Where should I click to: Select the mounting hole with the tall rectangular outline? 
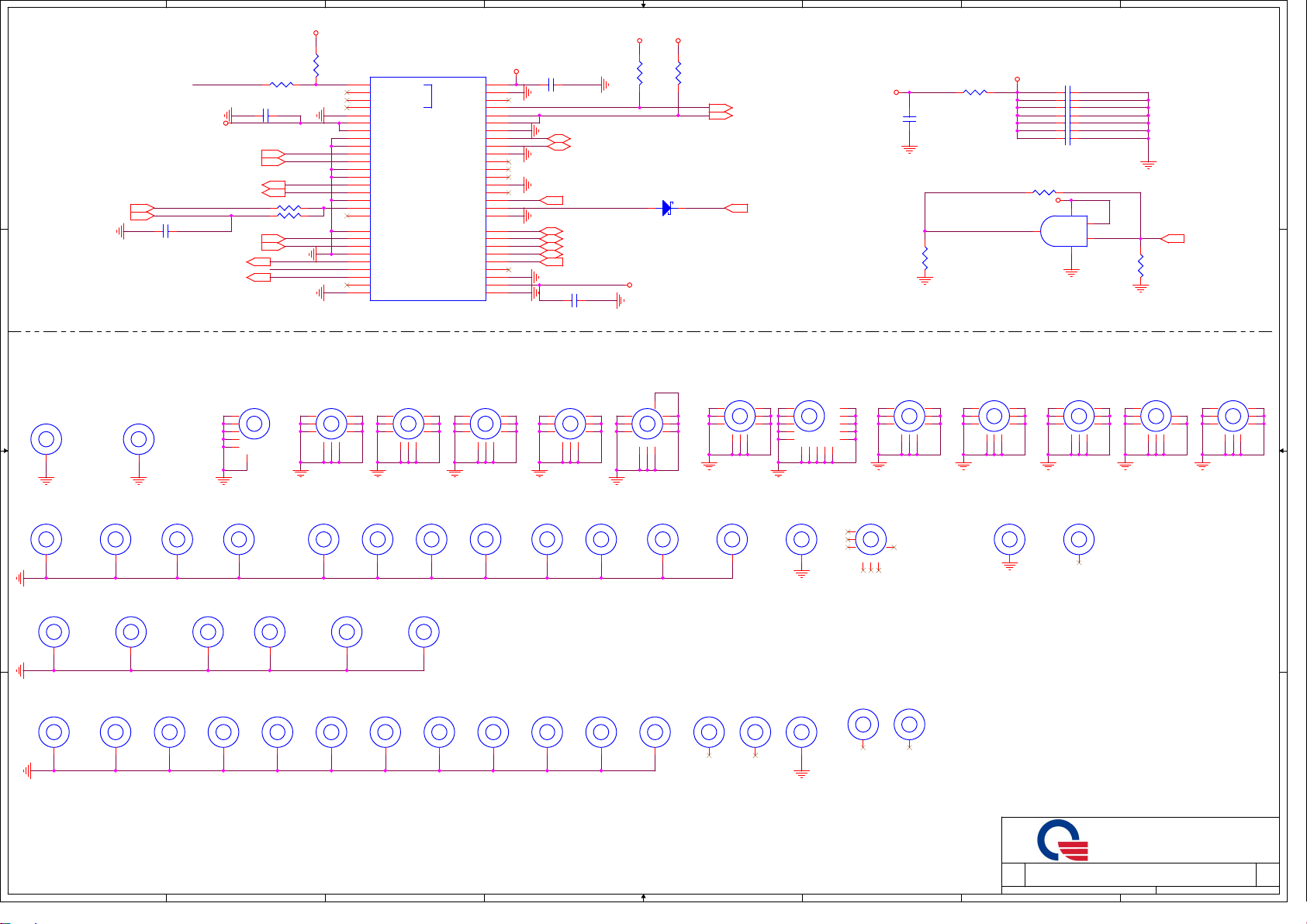coord(648,424)
